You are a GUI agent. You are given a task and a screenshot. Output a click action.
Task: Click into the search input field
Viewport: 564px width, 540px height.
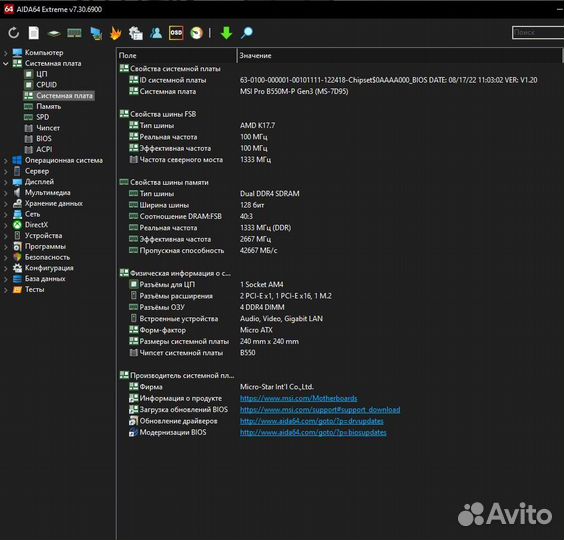(538, 32)
